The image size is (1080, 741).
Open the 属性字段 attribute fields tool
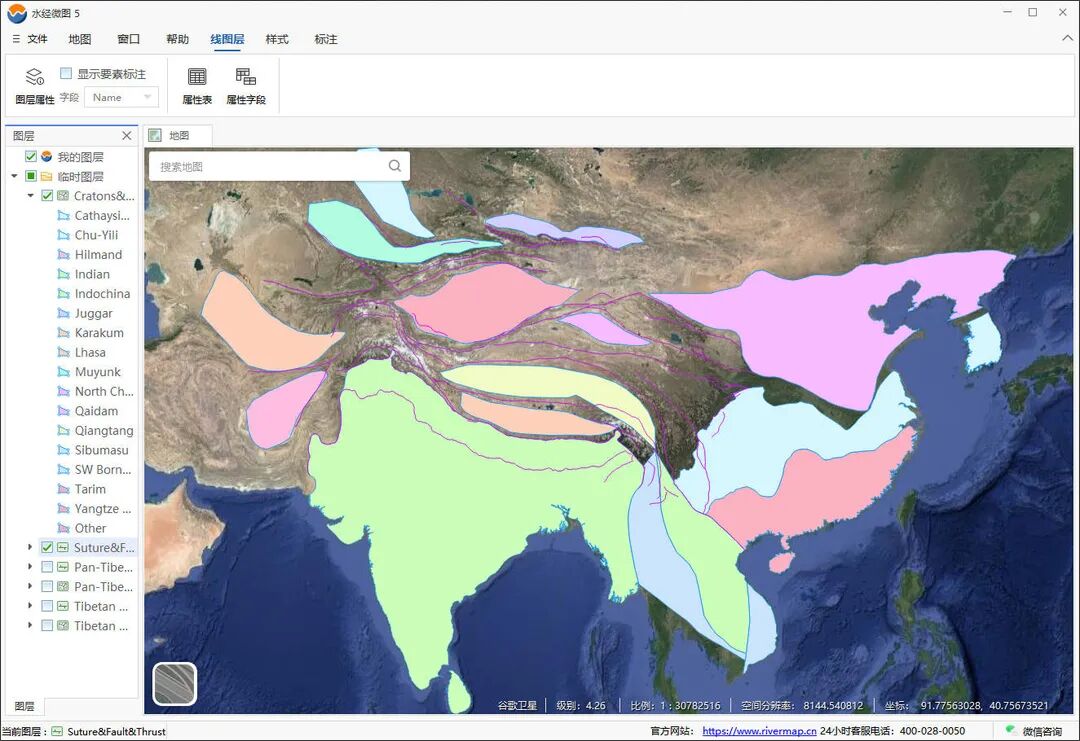(246, 85)
